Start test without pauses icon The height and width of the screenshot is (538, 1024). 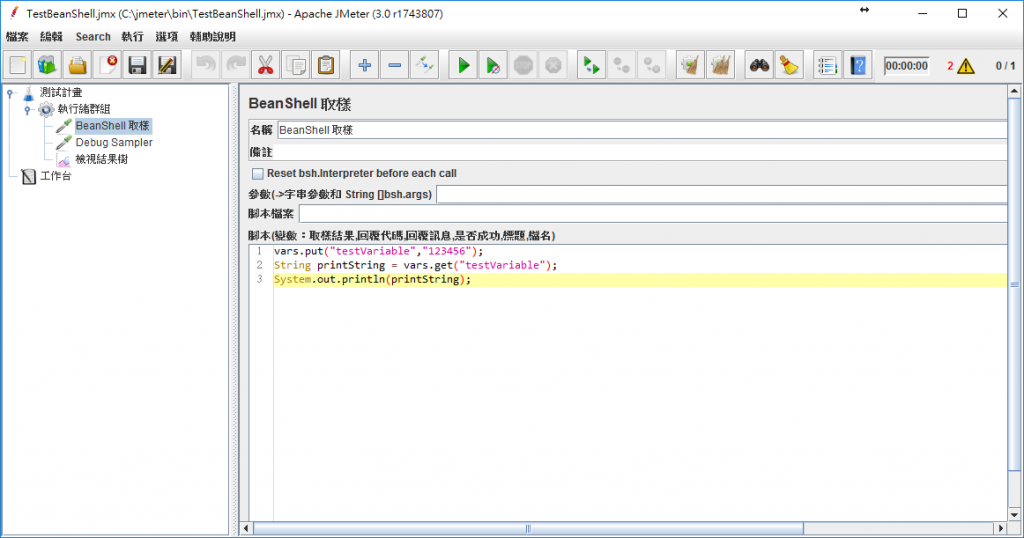(x=493, y=65)
